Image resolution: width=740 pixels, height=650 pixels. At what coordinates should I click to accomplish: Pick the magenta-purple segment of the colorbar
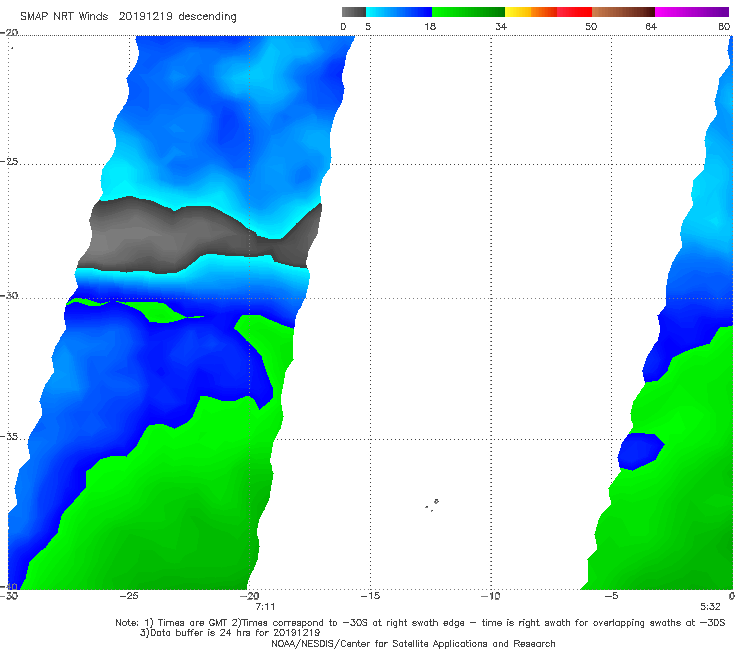point(692,12)
